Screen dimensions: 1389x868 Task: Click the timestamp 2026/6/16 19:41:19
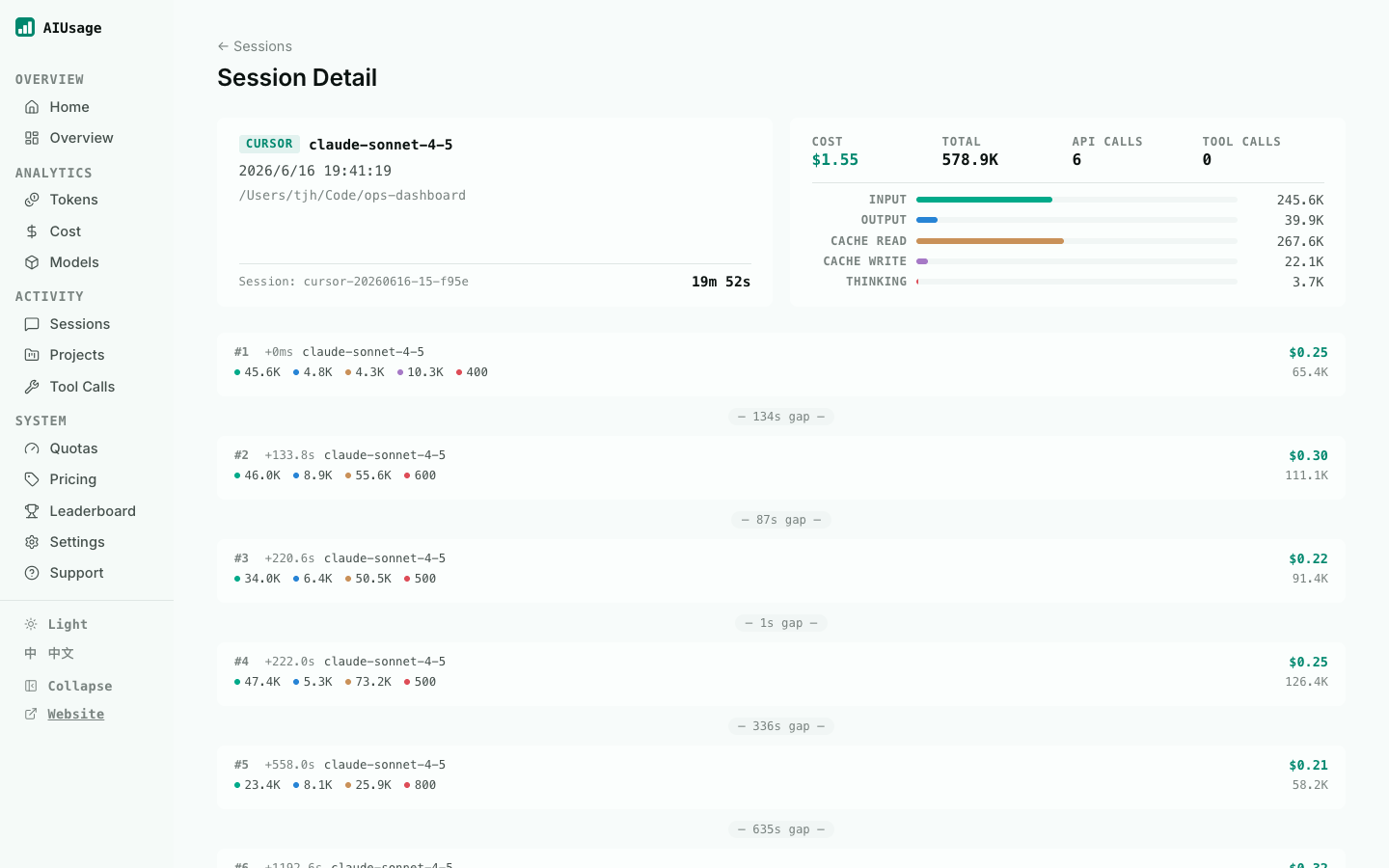pos(315,171)
